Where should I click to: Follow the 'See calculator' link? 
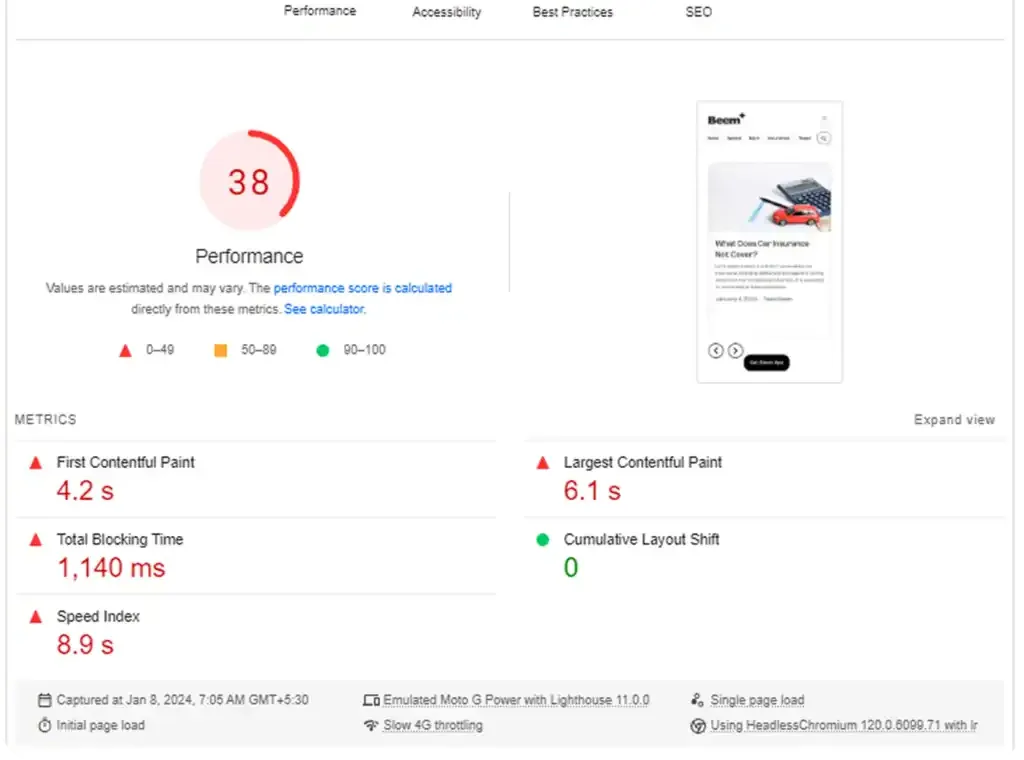(324, 309)
